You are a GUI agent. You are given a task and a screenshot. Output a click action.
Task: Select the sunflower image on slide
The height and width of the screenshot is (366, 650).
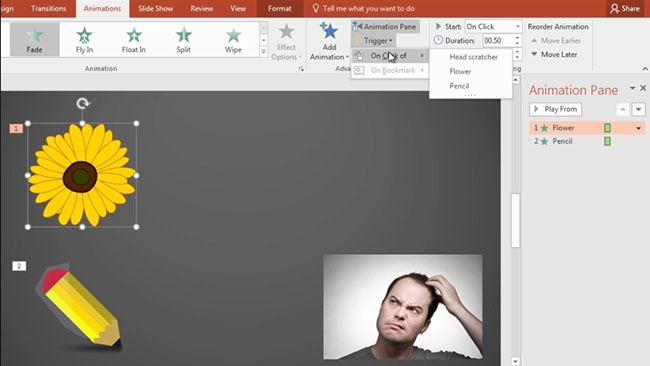click(x=82, y=175)
